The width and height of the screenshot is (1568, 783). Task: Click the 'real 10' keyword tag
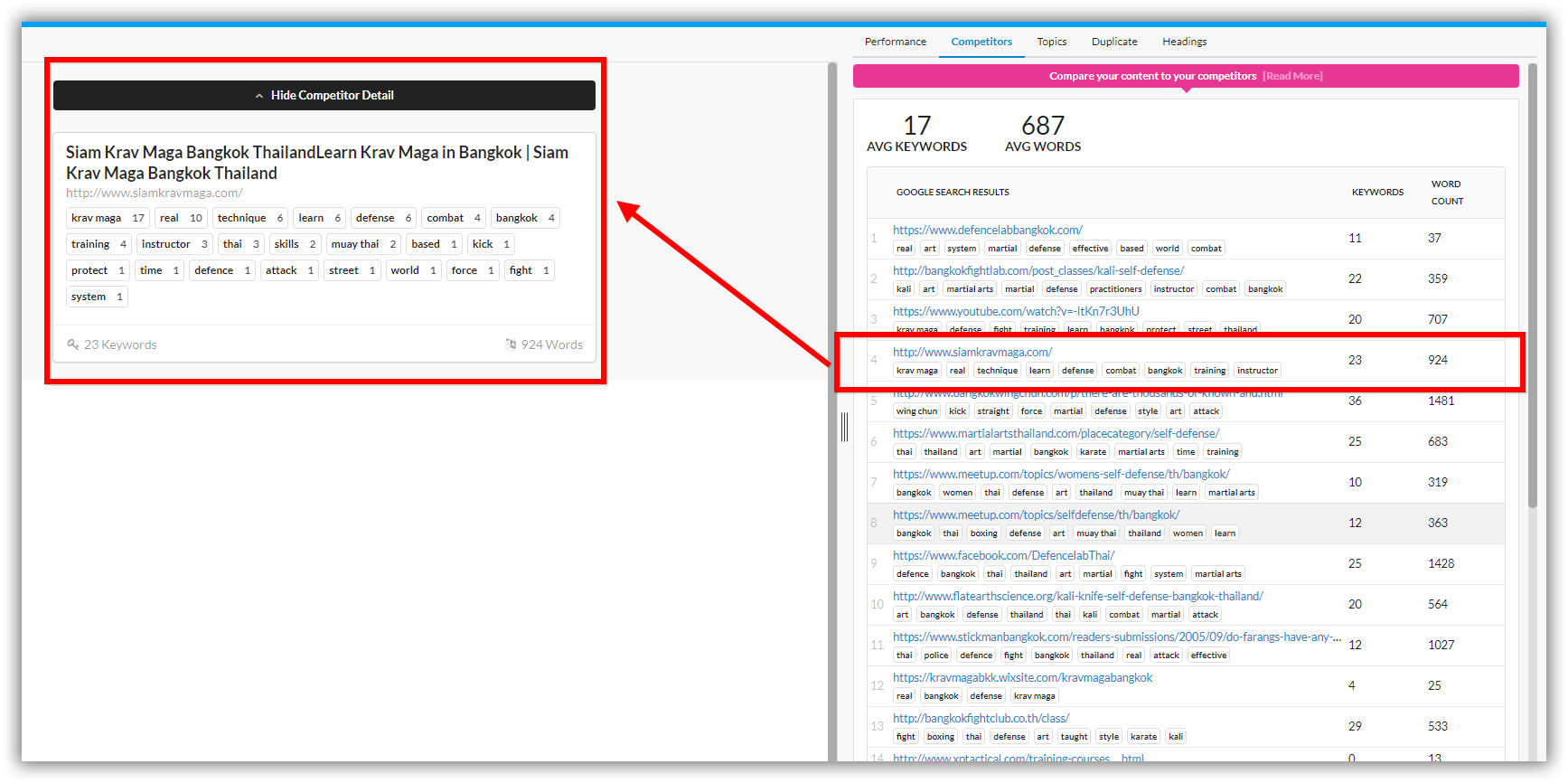click(181, 218)
